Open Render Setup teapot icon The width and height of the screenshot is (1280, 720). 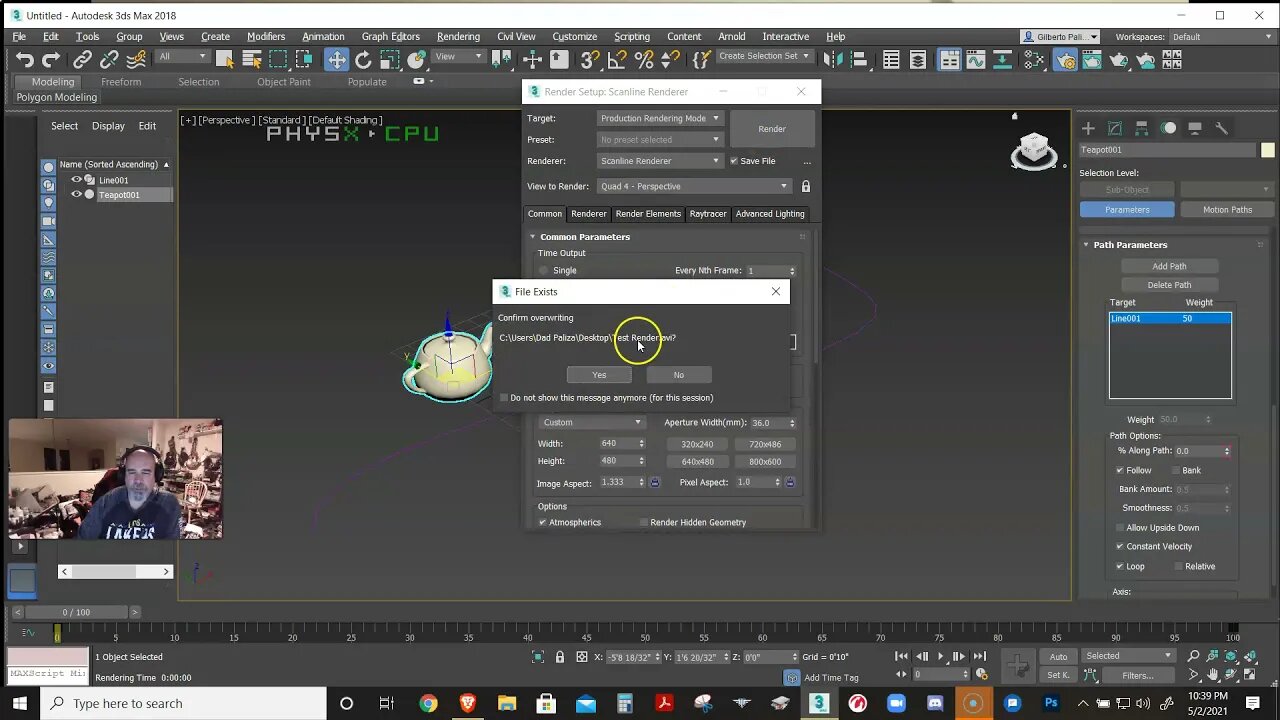(x=1066, y=60)
